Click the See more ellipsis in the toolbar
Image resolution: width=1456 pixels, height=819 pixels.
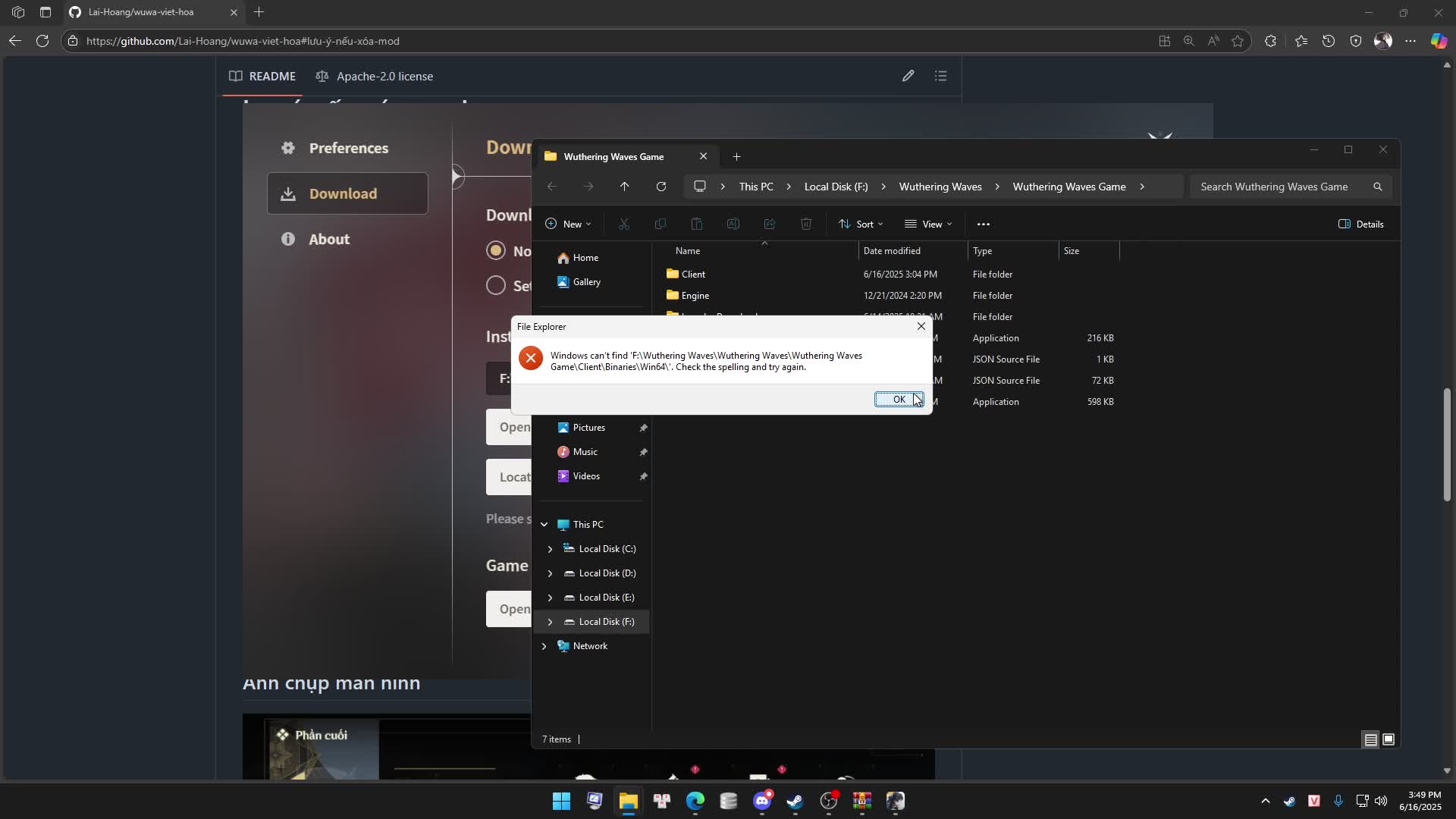pos(983,224)
